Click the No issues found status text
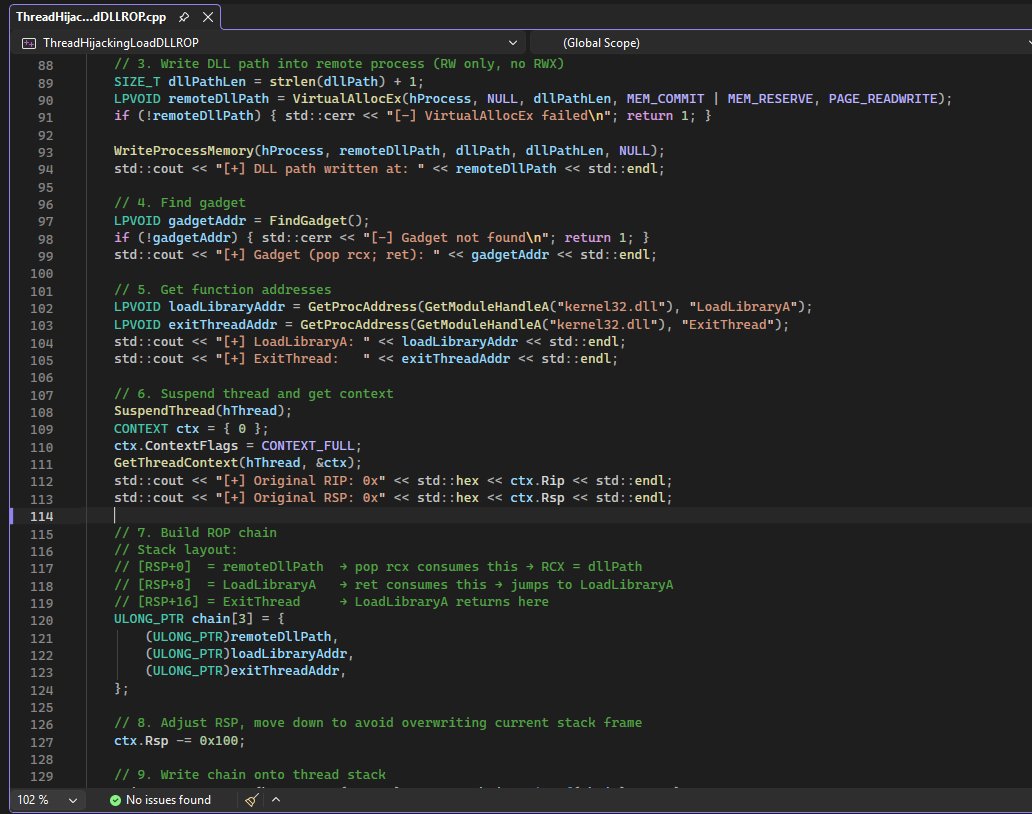 pos(168,800)
